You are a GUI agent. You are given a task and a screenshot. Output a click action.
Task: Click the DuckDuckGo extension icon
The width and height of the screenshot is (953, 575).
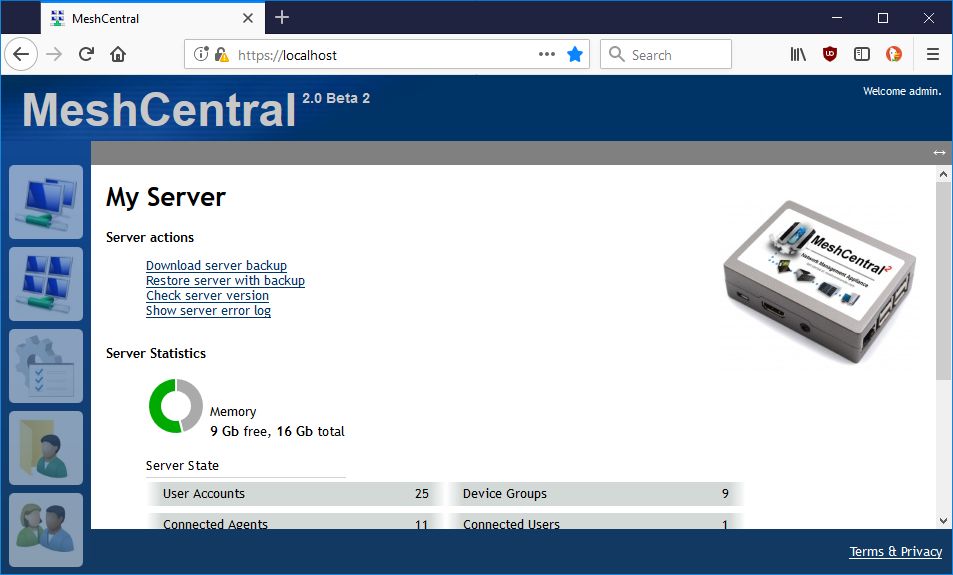(x=894, y=55)
